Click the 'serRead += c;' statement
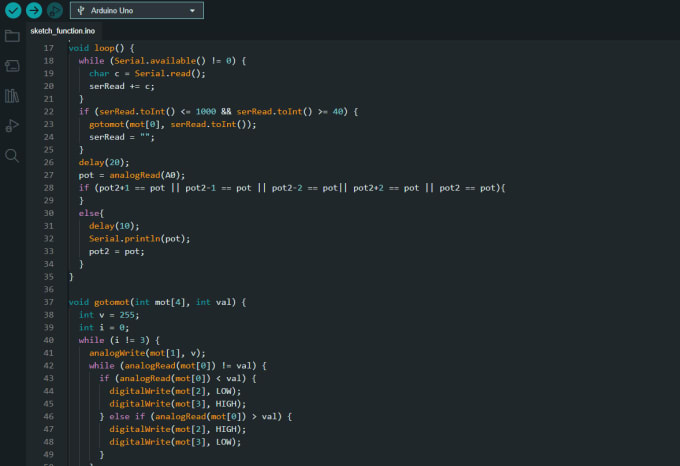The height and width of the screenshot is (466, 680). click(122, 86)
